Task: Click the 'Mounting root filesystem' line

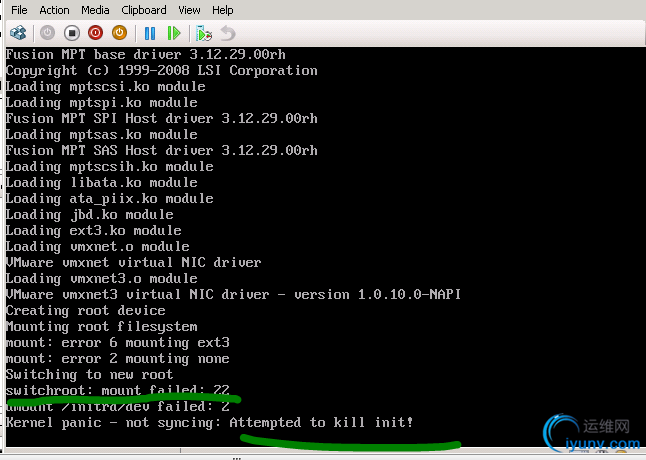Action: [x=101, y=327]
